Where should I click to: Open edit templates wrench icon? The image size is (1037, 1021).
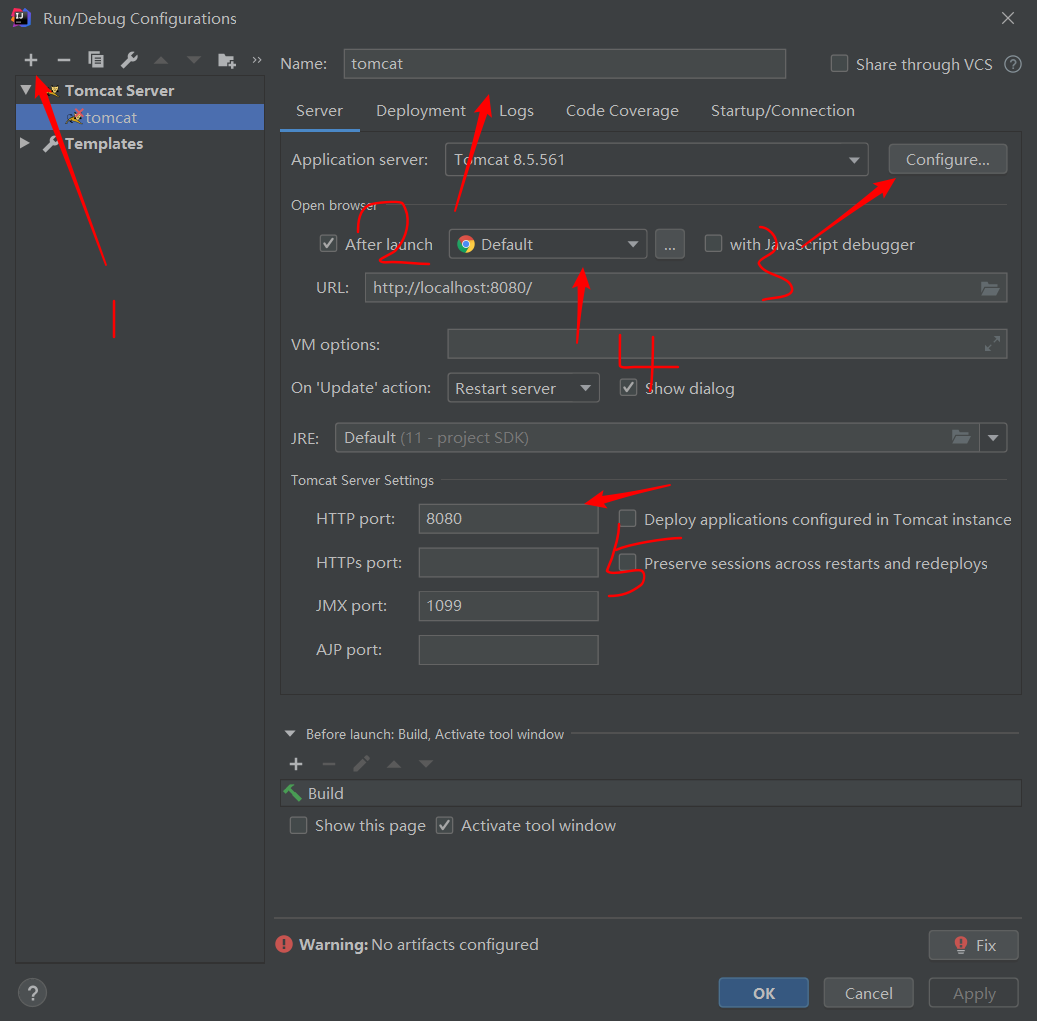click(129, 60)
